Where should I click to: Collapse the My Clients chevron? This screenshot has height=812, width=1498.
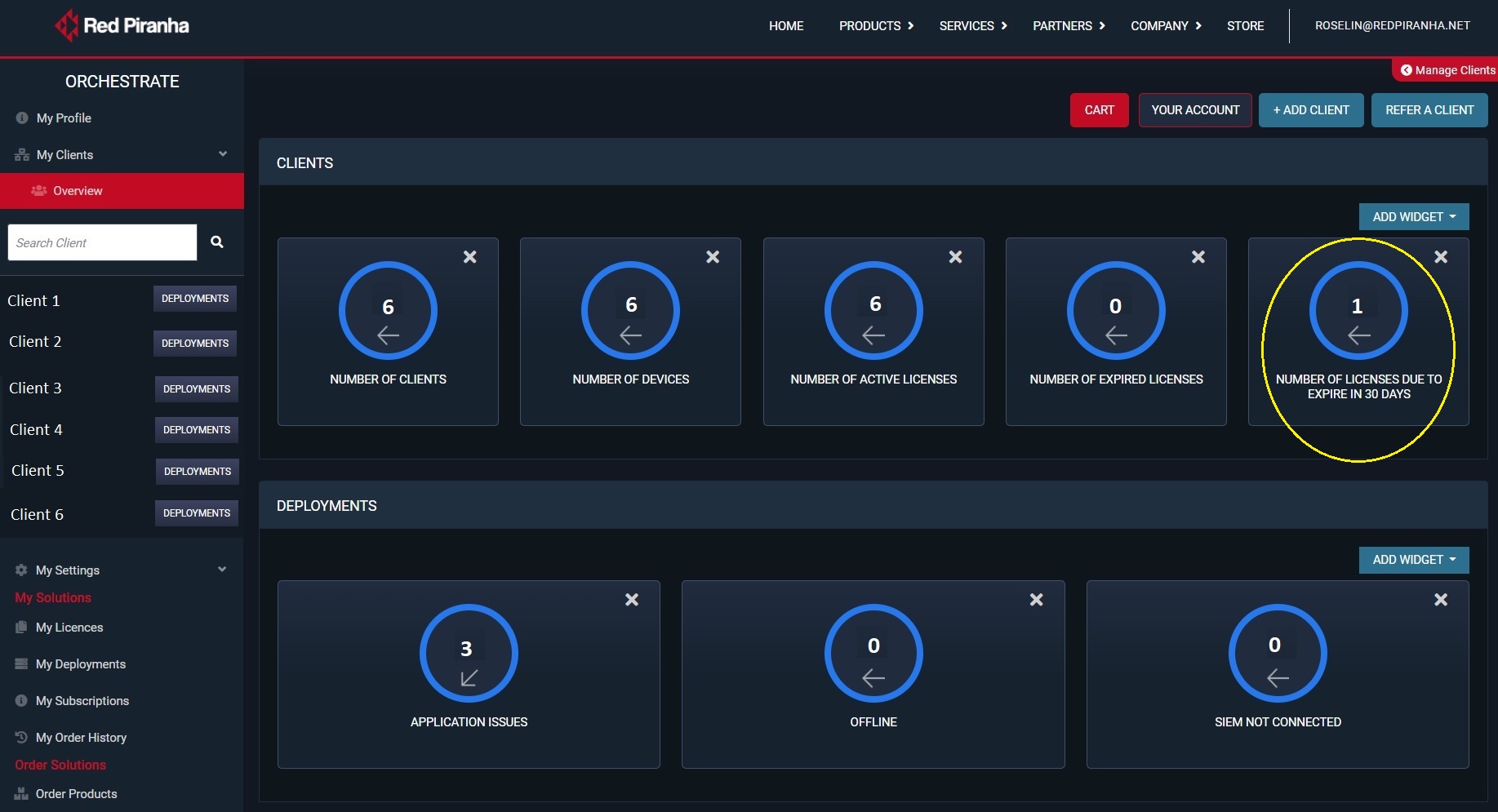point(223,154)
